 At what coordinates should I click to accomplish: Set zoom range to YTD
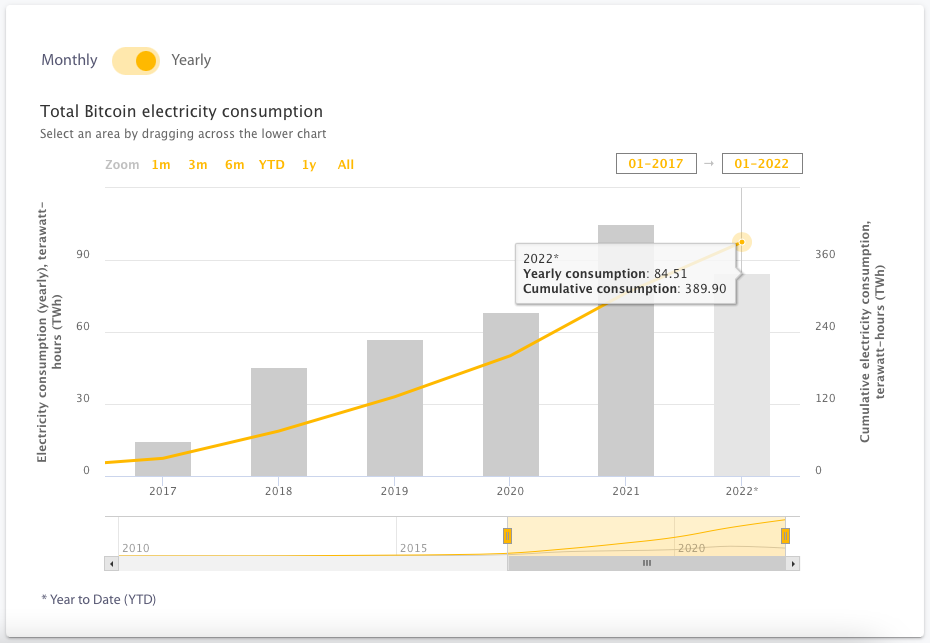[272, 165]
